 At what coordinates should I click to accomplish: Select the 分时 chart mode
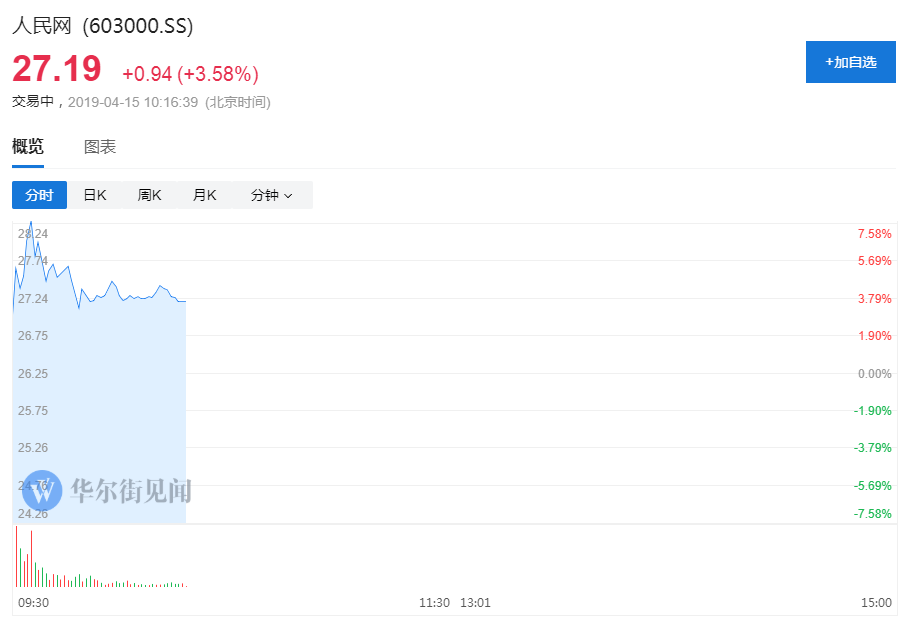39,195
